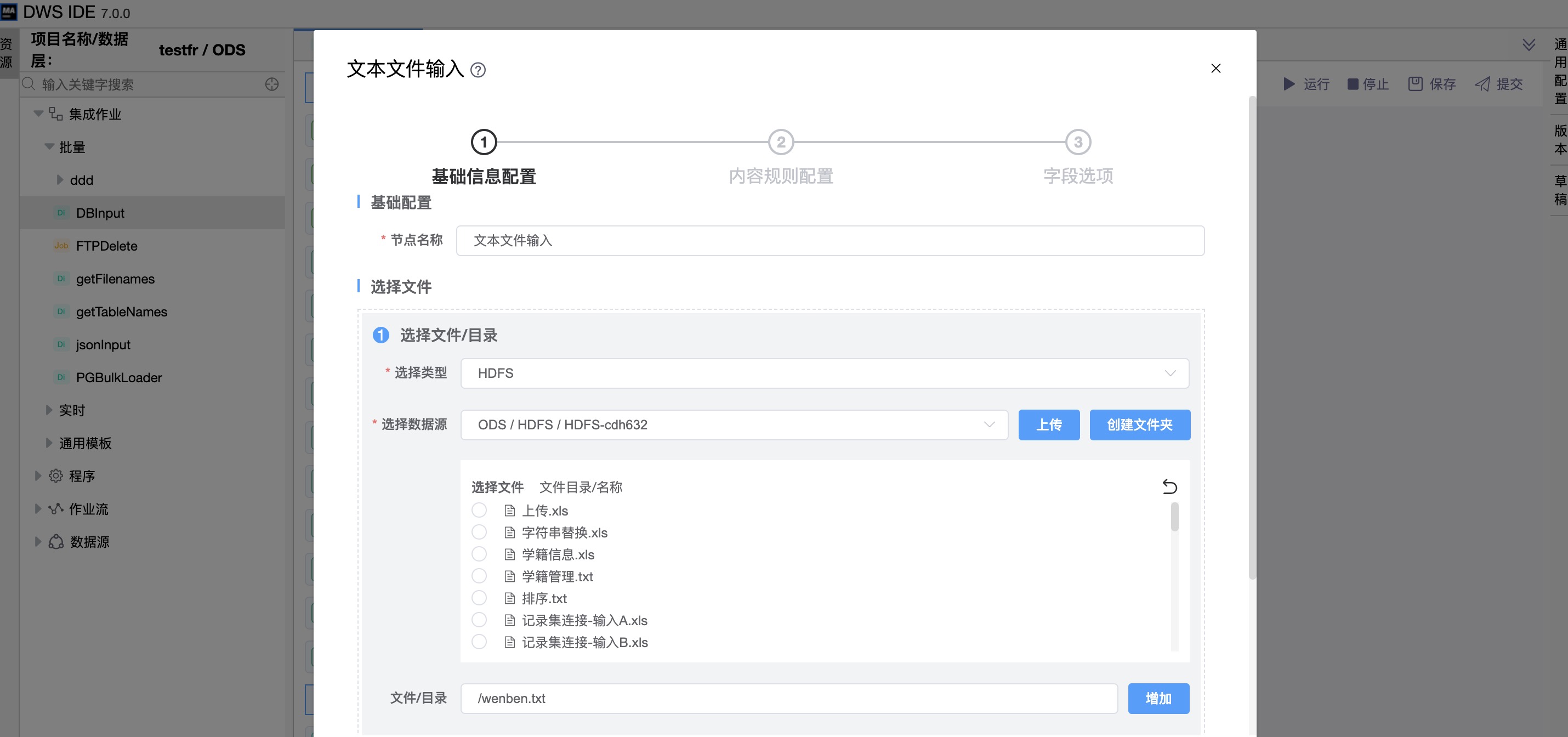Click the Run play icon
This screenshot has width=1568, height=737.
(x=1288, y=84)
